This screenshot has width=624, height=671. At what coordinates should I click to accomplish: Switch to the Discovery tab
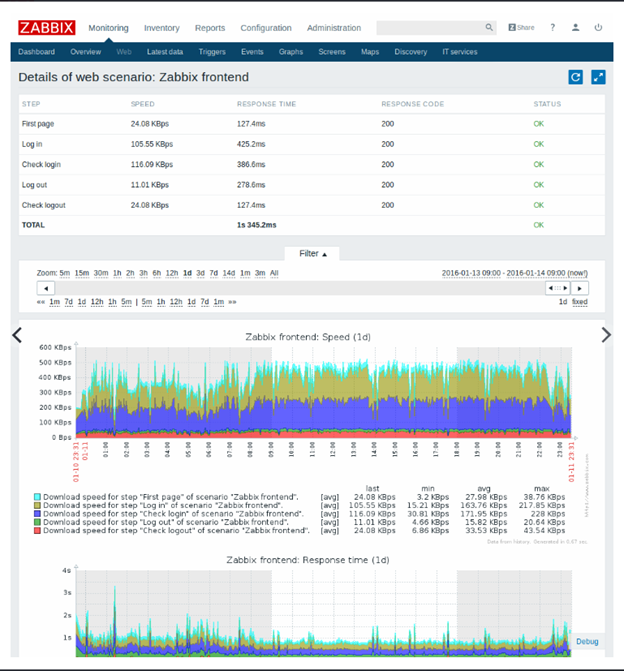pyautogui.click(x=410, y=52)
